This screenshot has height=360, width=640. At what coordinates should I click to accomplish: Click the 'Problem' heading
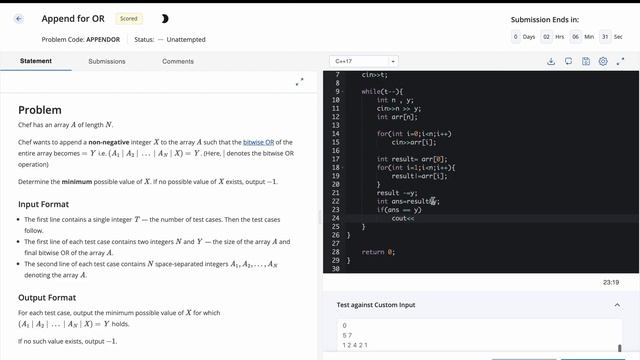pos(40,110)
